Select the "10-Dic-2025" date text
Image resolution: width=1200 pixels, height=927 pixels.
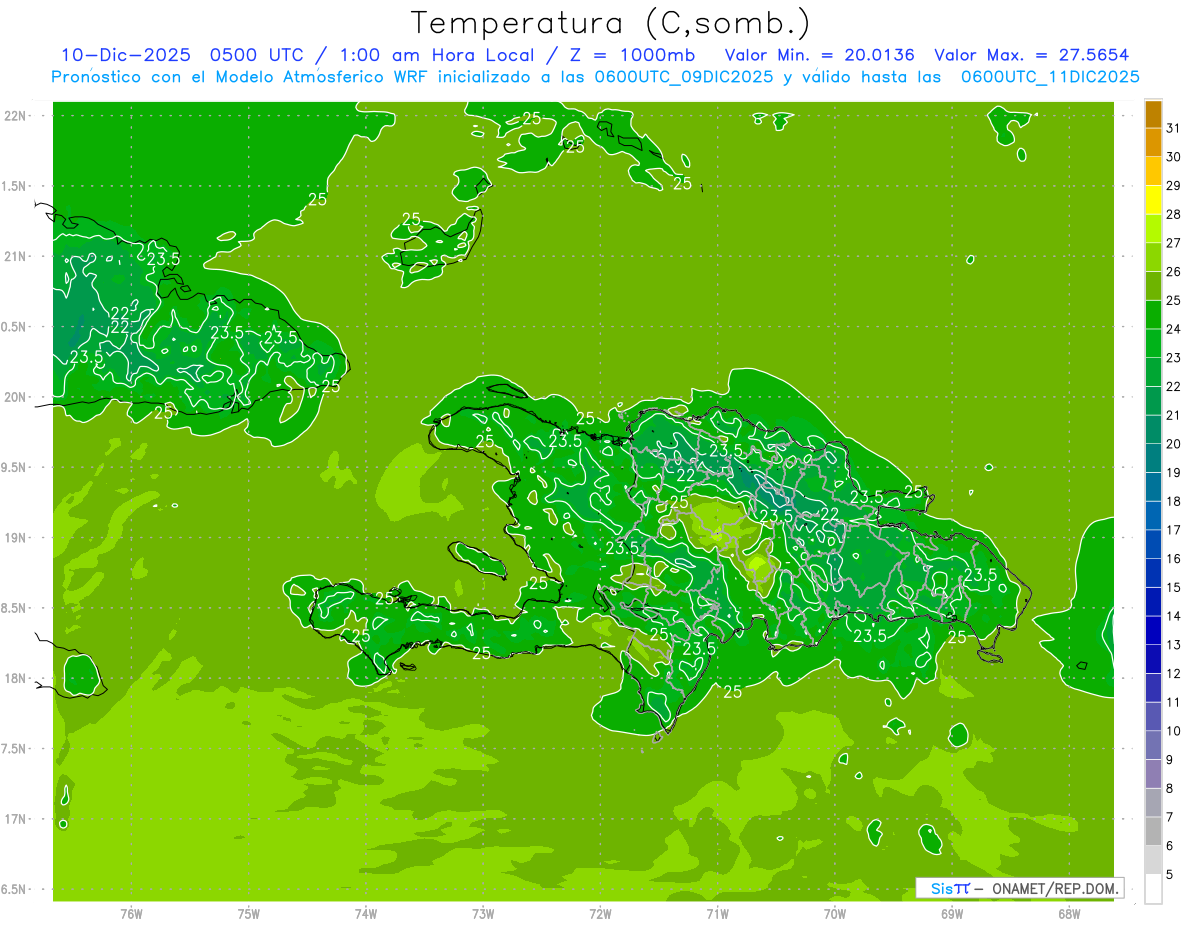126,56
